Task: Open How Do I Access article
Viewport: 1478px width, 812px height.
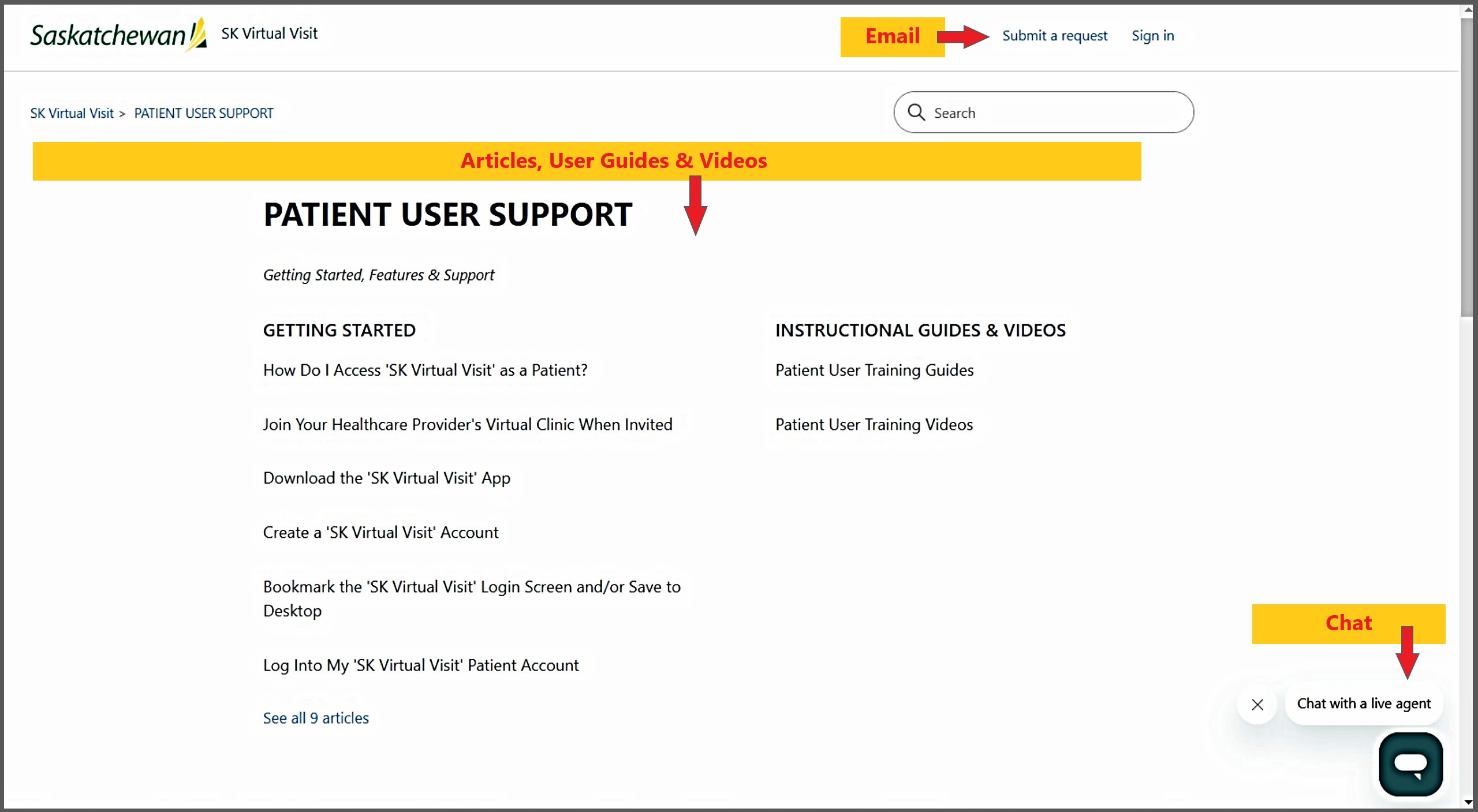Action: coord(425,370)
